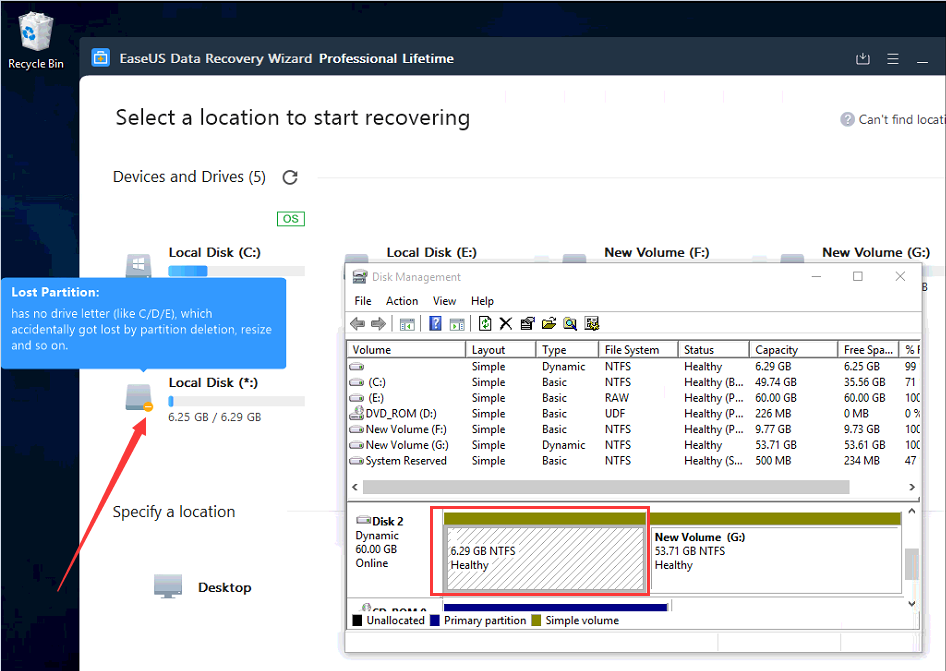The width and height of the screenshot is (946, 671).
Task: Click disk pane scroll down arrow
Action: (x=912, y=603)
